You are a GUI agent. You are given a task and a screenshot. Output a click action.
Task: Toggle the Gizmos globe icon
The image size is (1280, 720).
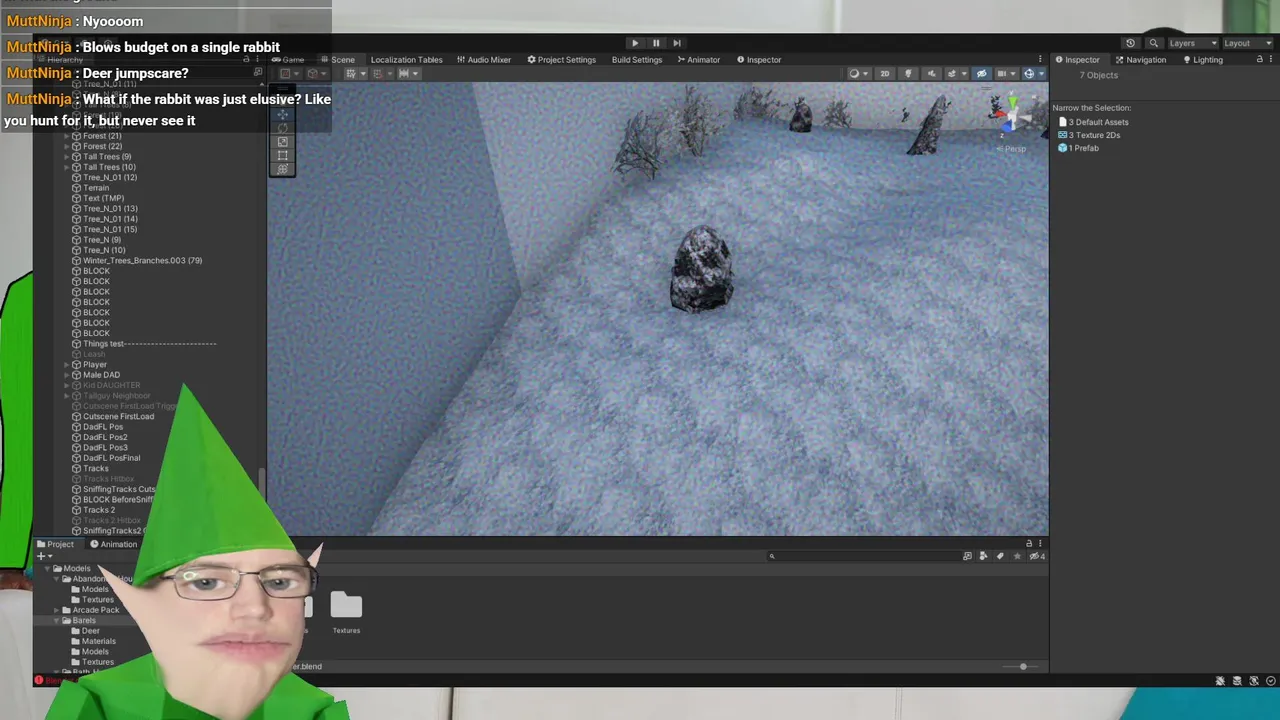[x=1029, y=74]
